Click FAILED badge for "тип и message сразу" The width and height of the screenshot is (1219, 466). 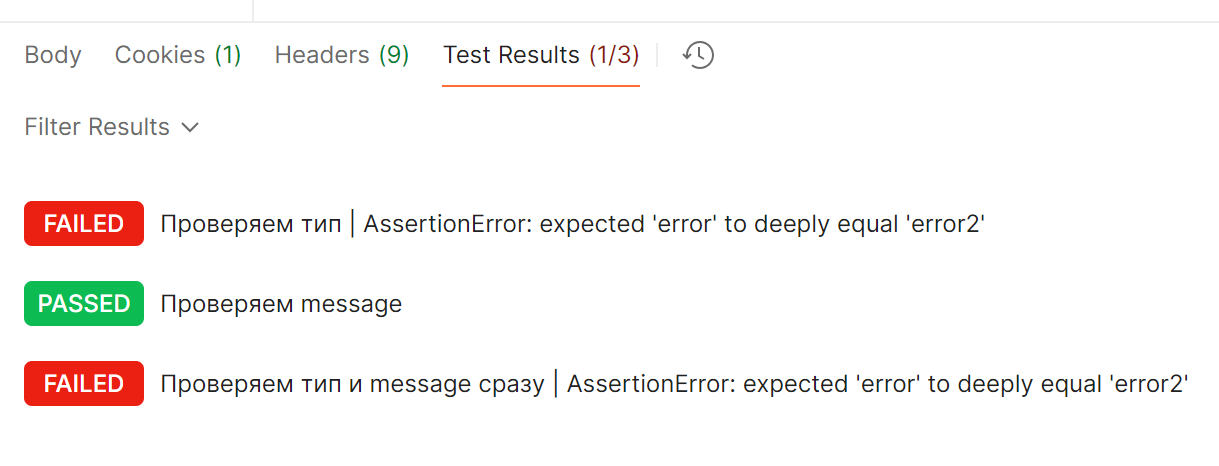coord(84,384)
